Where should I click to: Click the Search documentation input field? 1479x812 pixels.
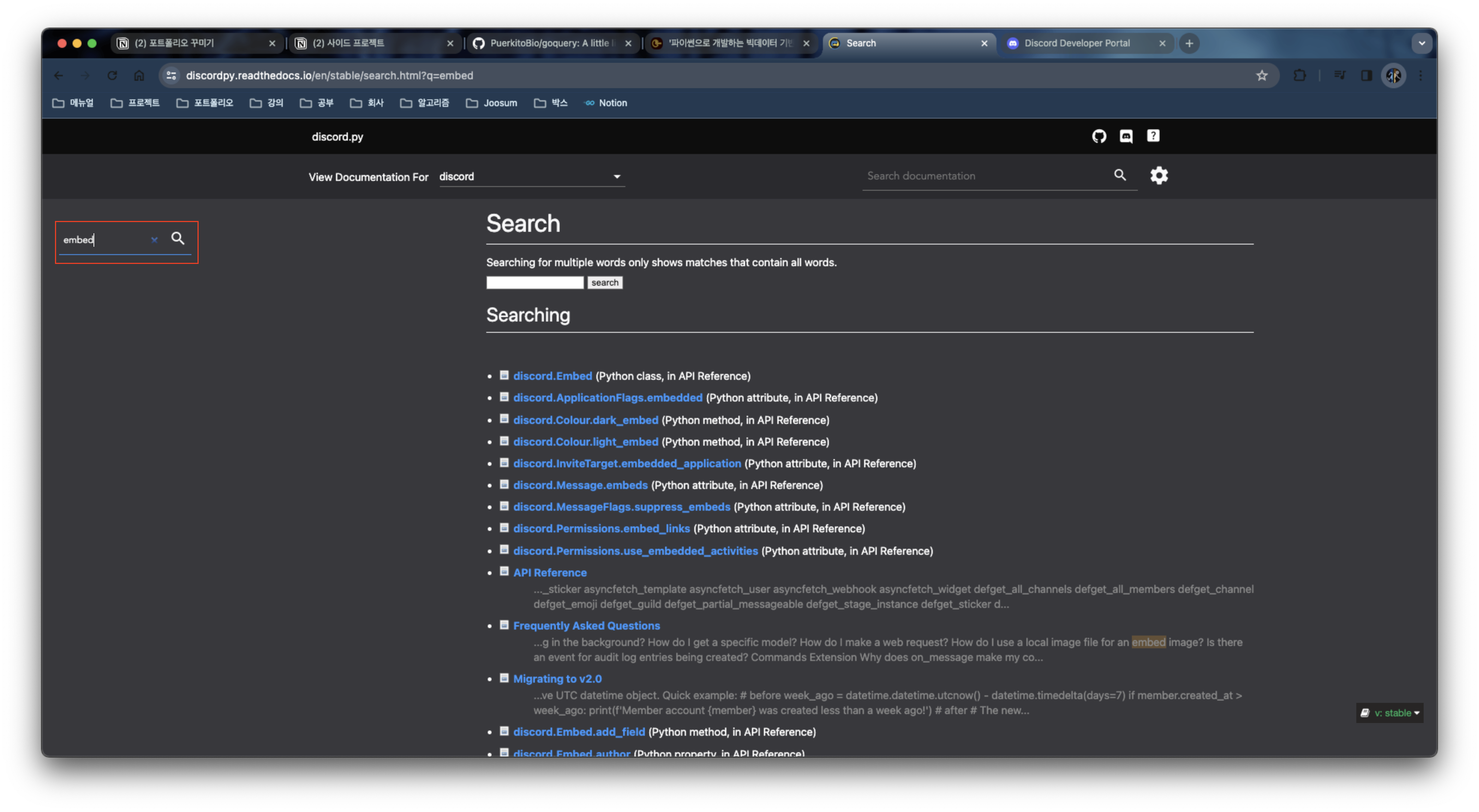[985, 176]
